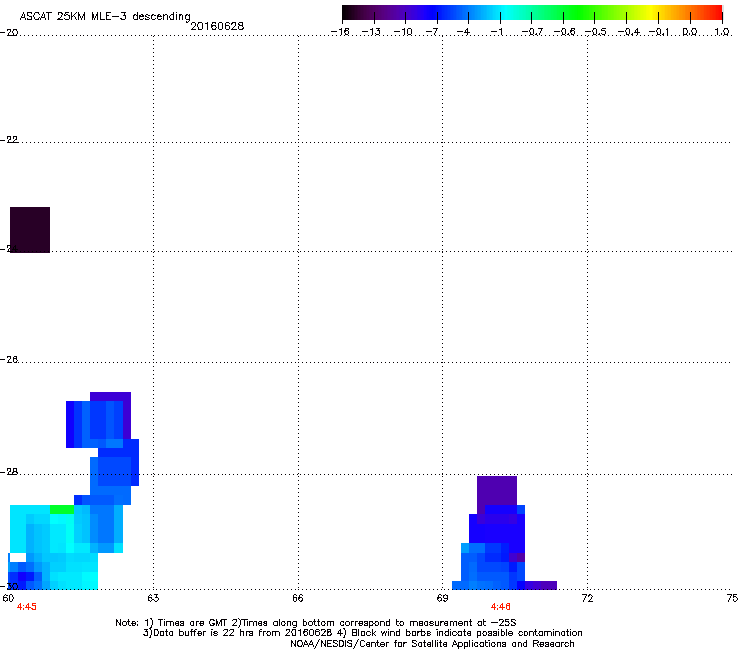Viewport: 740px width, 650px height.
Task: Click the colorbar label -7
Action: click(x=433, y=32)
